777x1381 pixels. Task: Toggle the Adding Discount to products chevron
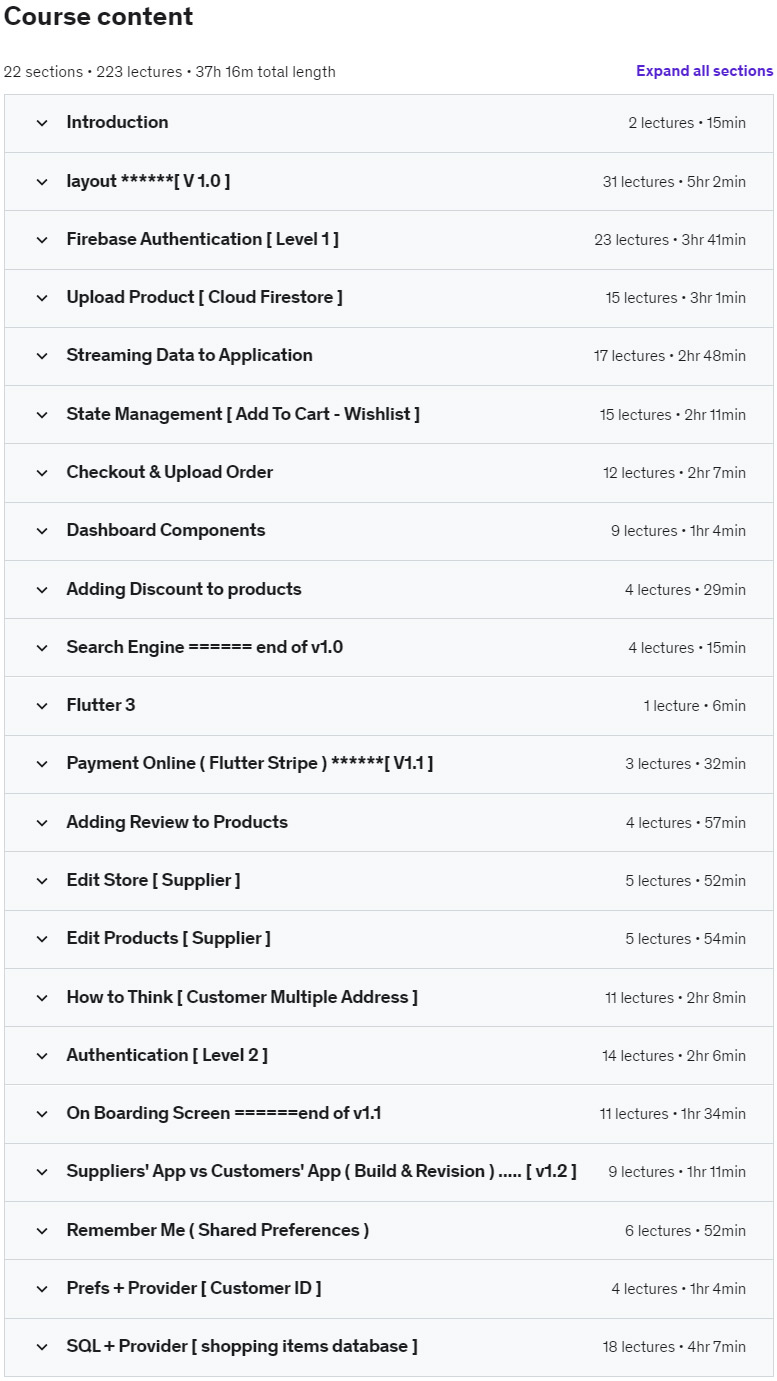pos(42,590)
